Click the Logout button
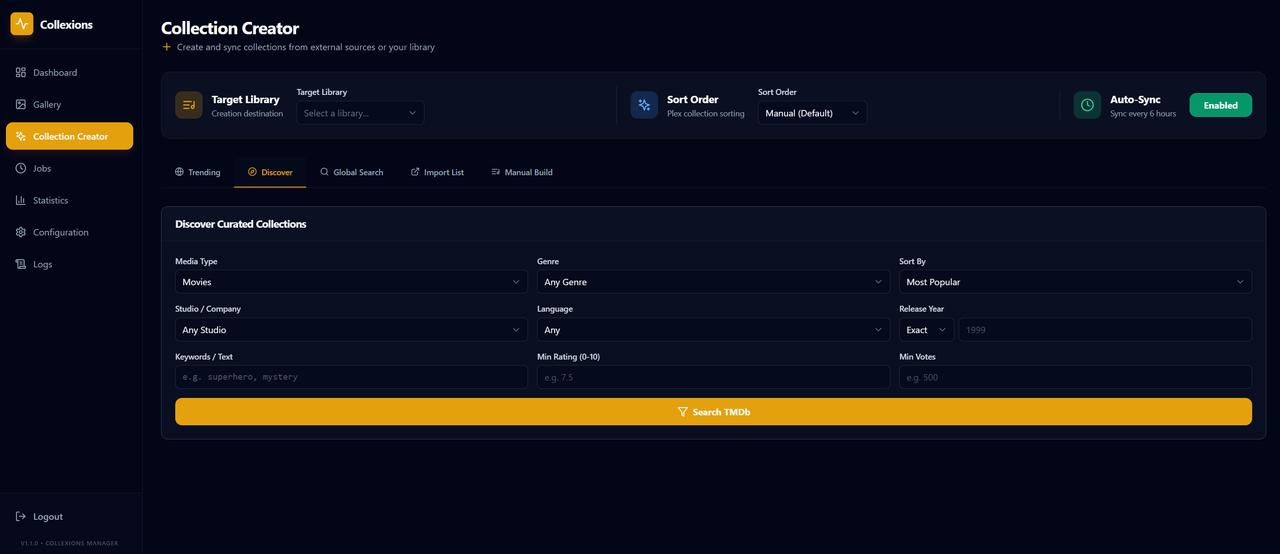 tap(70, 517)
